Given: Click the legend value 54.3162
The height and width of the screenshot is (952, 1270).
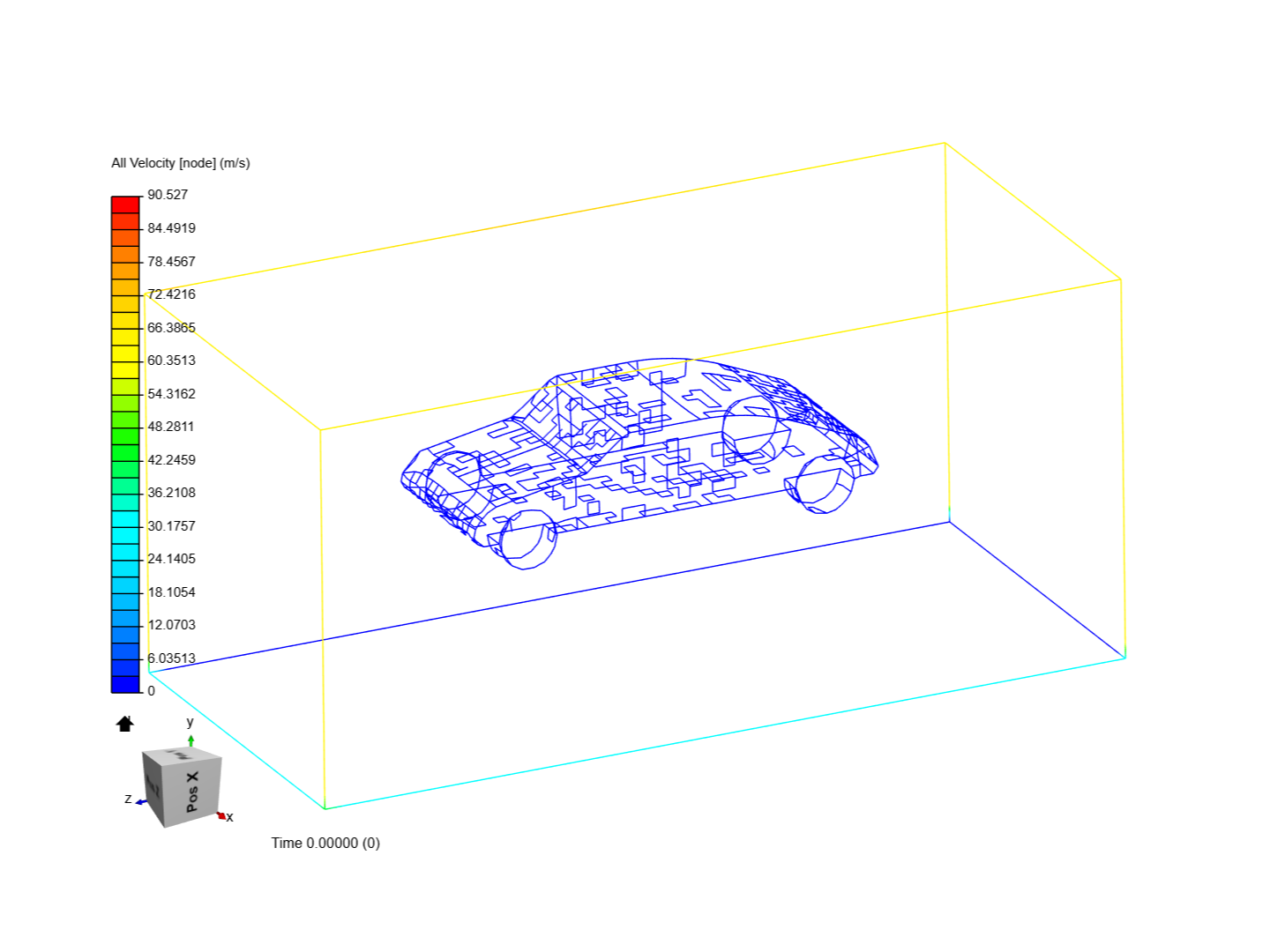Looking at the screenshot, I should pyautogui.click(x=171, y=394).
